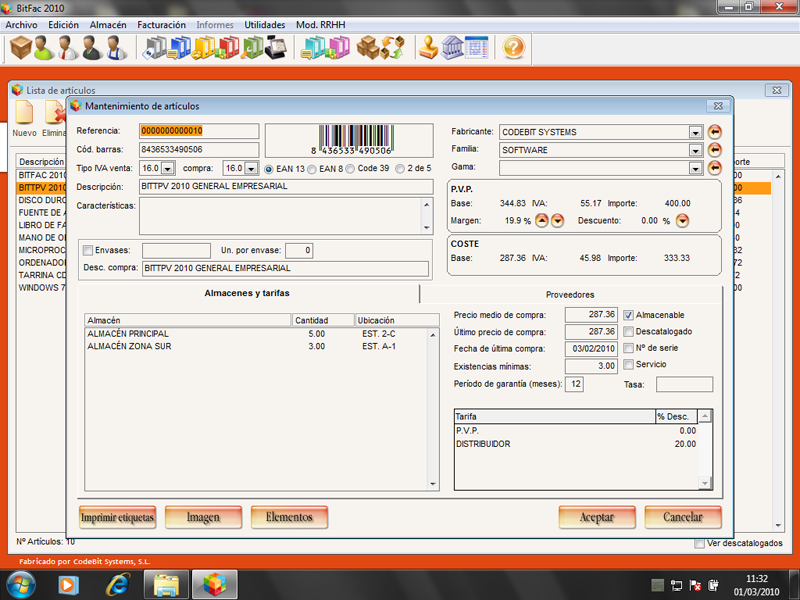Open the pink binders toolbar icon
This screenshot has width=800, height=600.
(x=337, y=48)
